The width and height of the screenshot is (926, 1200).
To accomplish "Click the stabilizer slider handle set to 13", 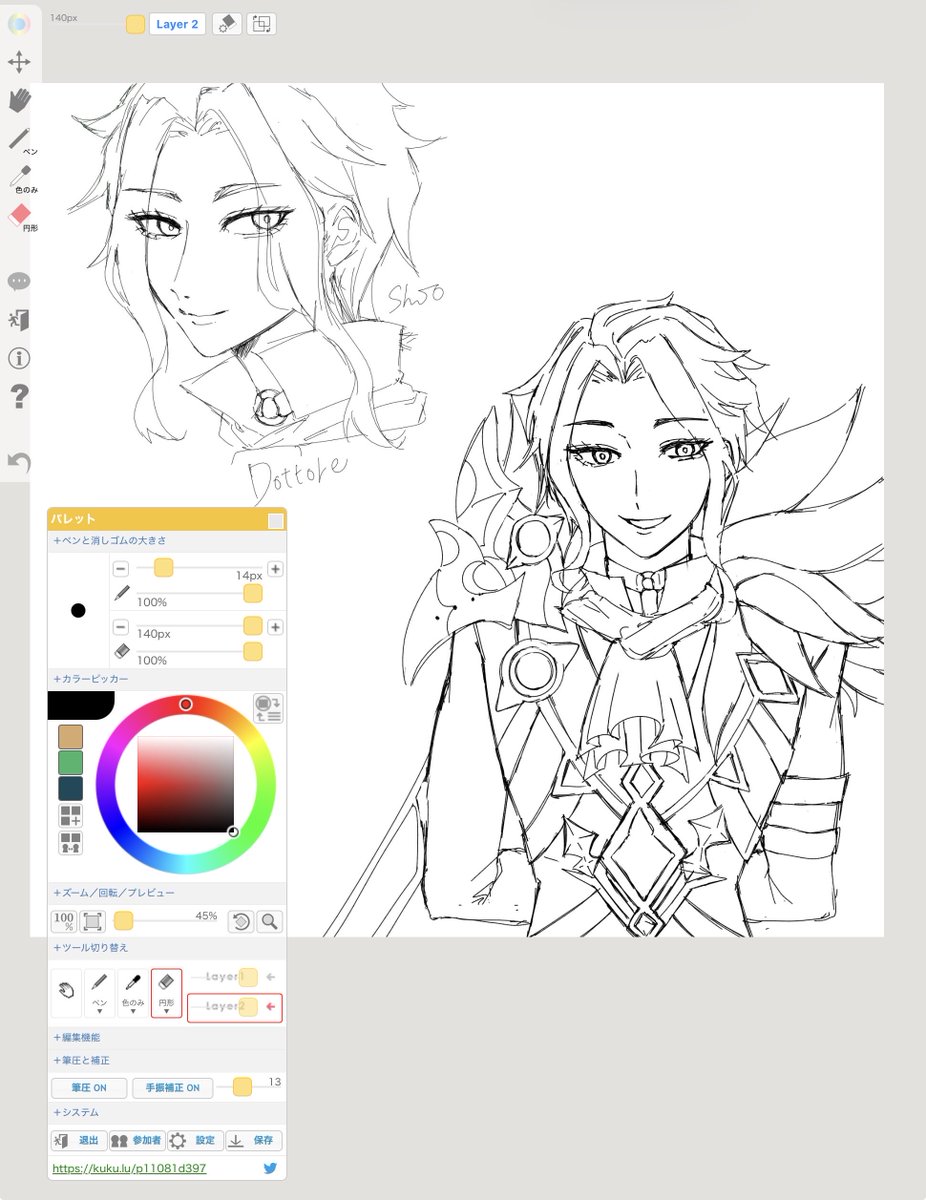I will tap(242, 1087).
